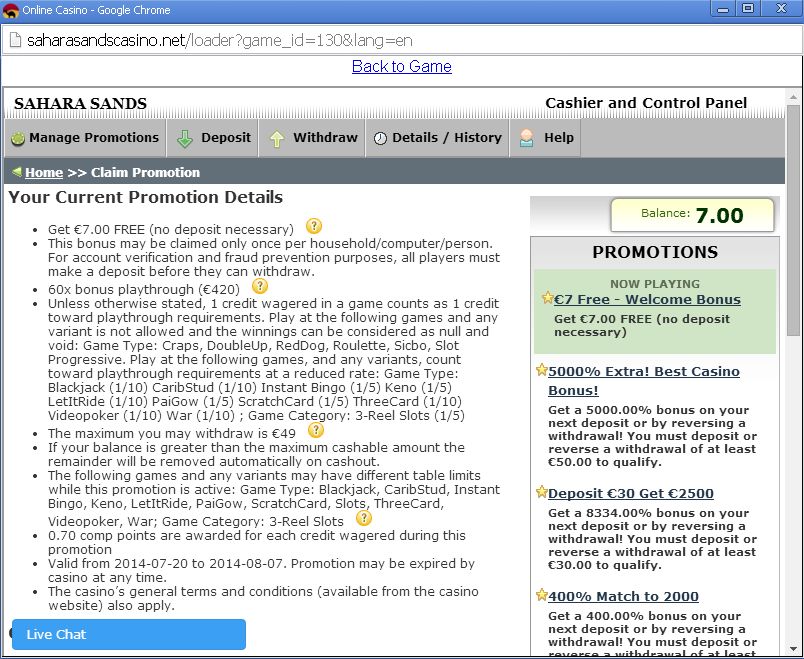This screenshot has height=659, width=804.
Task: Click star icon beside €7 Free Welcome Bonus
Action: coord(548,298)
